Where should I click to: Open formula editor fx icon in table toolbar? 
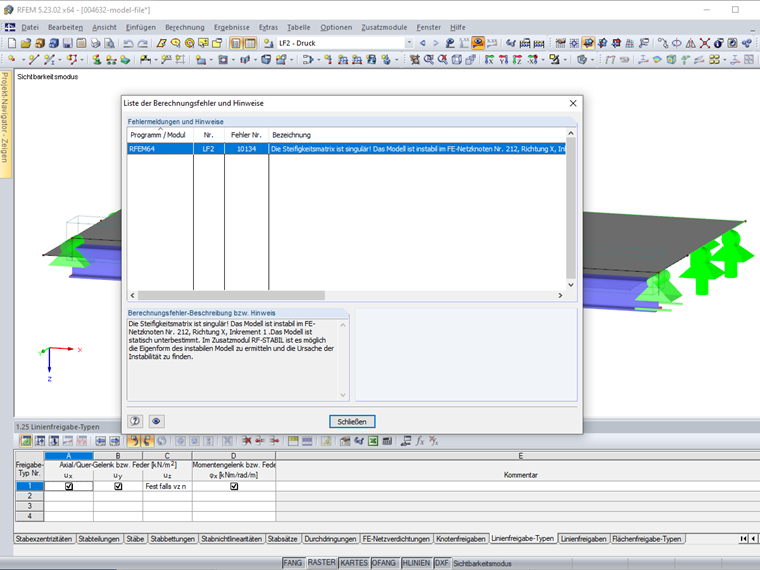click(x=420, y=441)
